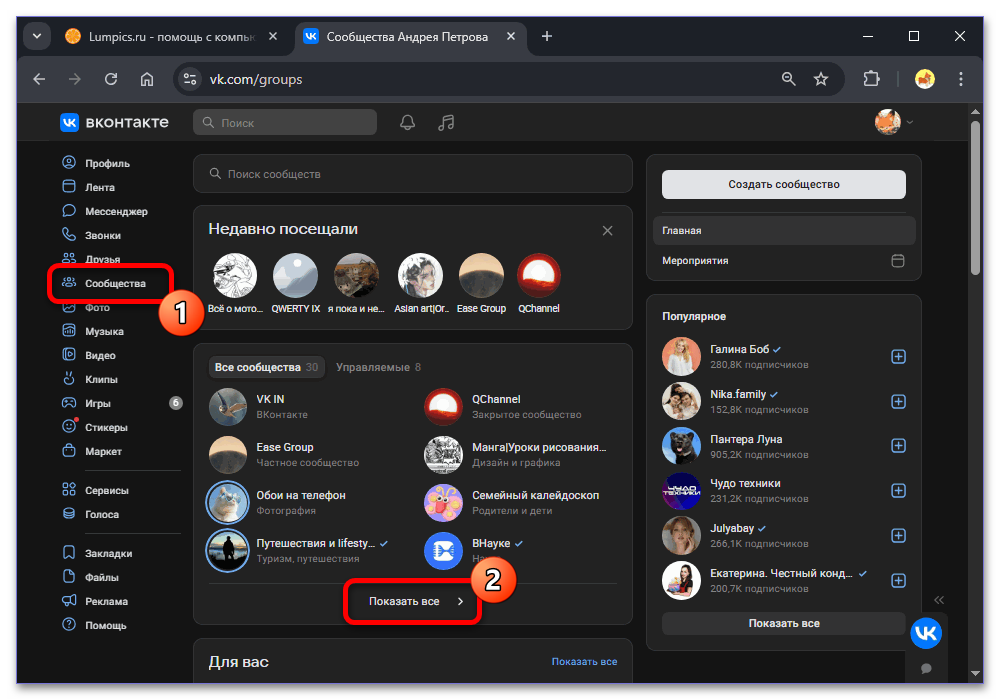Click the Поиск сообществ search field

click(413, 174)
